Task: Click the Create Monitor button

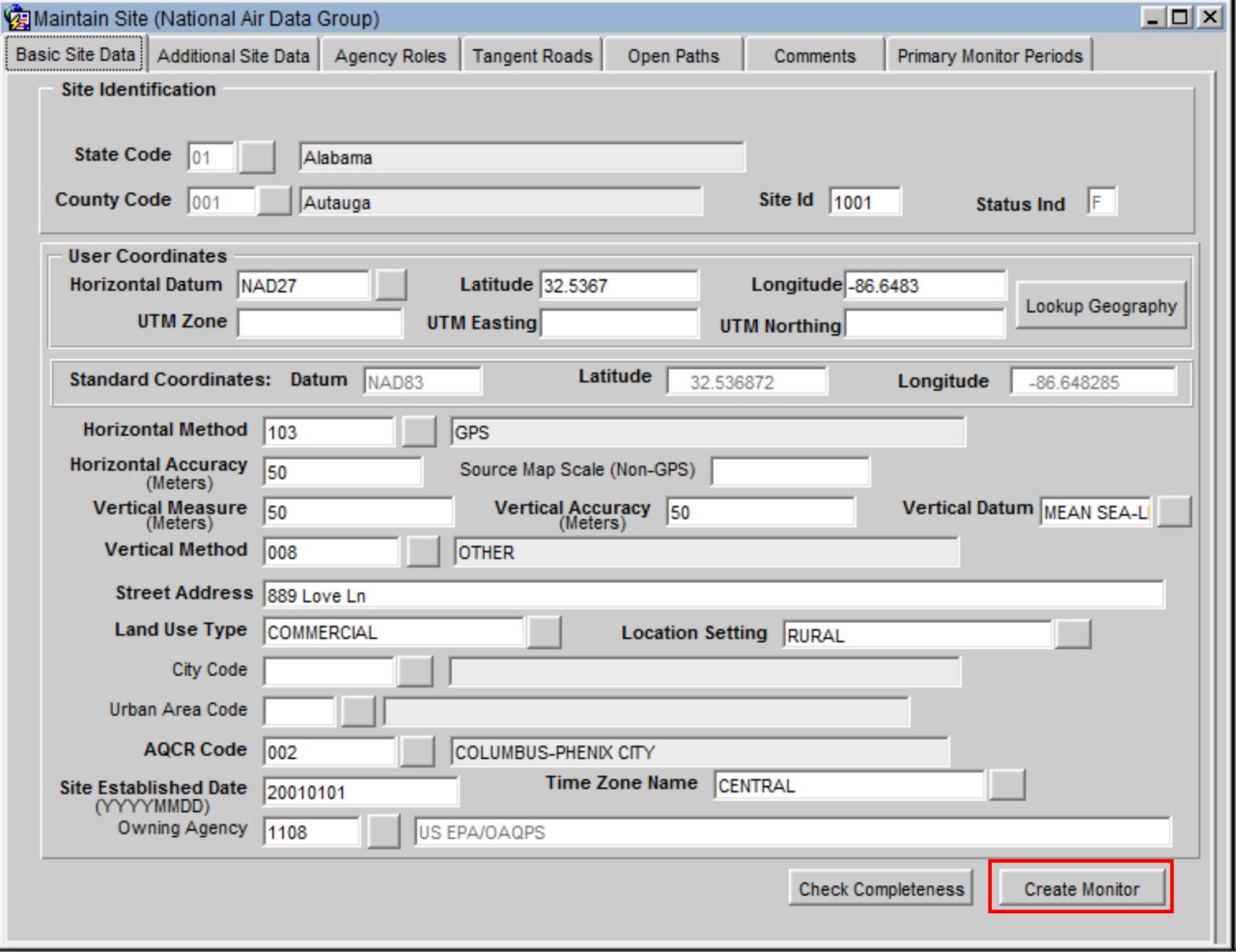Action: (1081, 887)
